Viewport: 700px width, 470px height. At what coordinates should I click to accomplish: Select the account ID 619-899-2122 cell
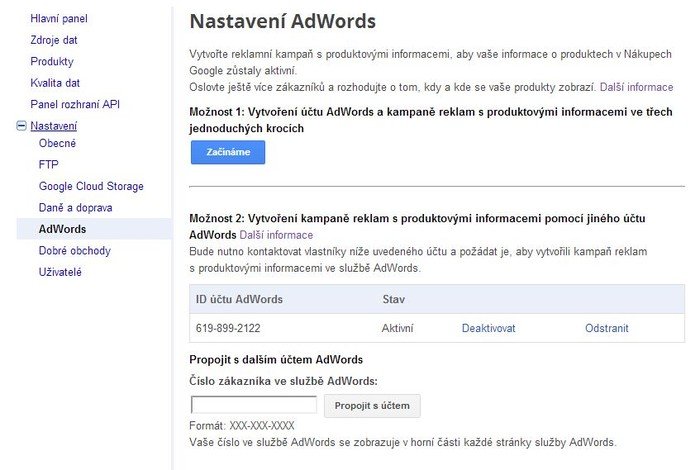[x=228, y=329]
